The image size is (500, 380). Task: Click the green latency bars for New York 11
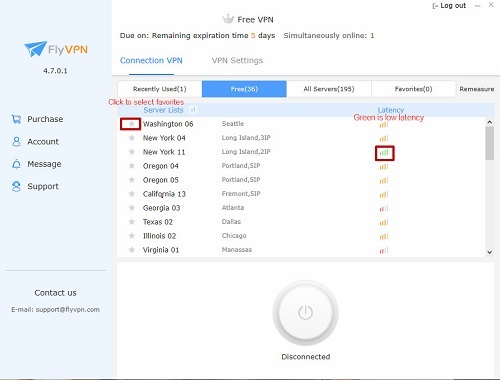(x=384, y=153)
